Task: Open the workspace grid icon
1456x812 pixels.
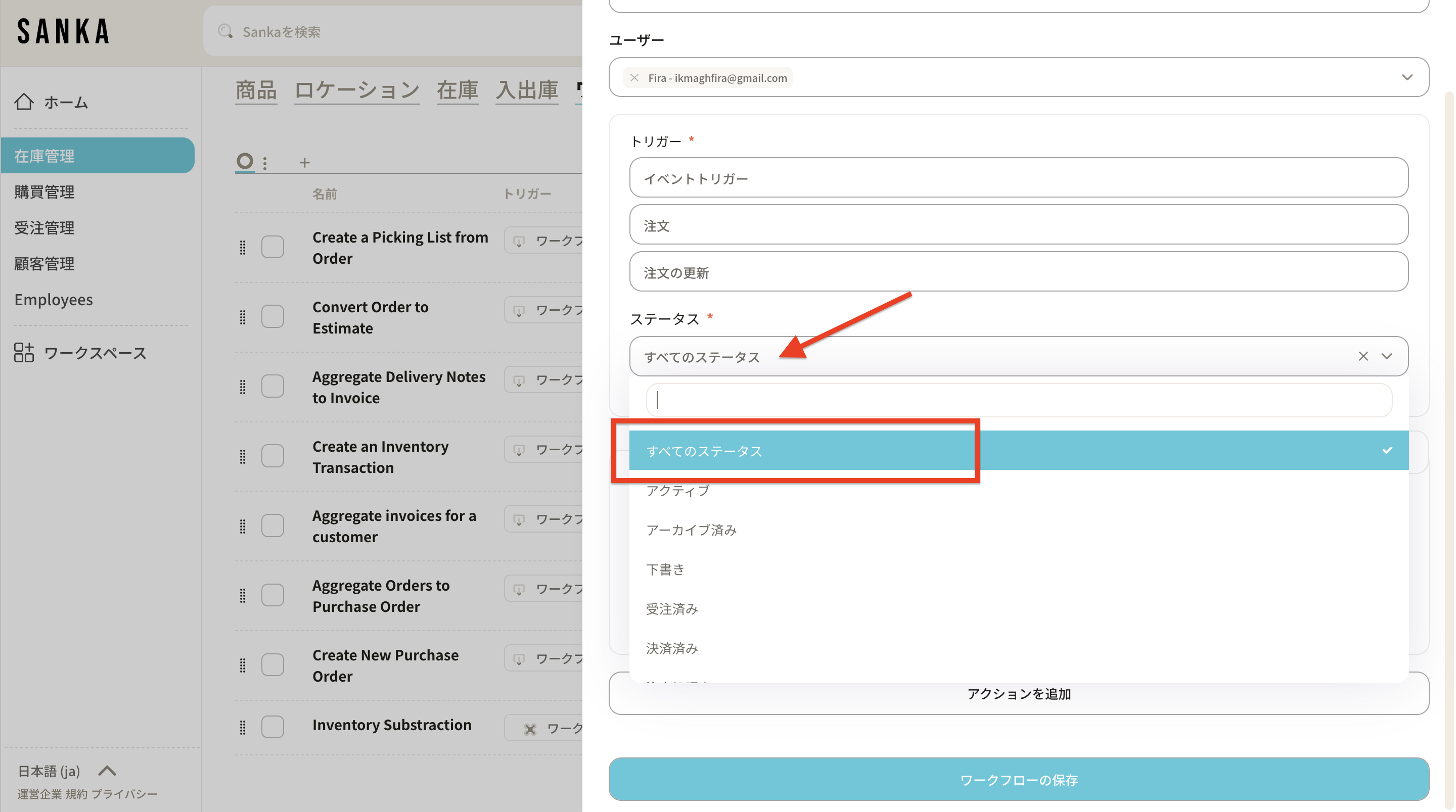Action: (24, 353)
